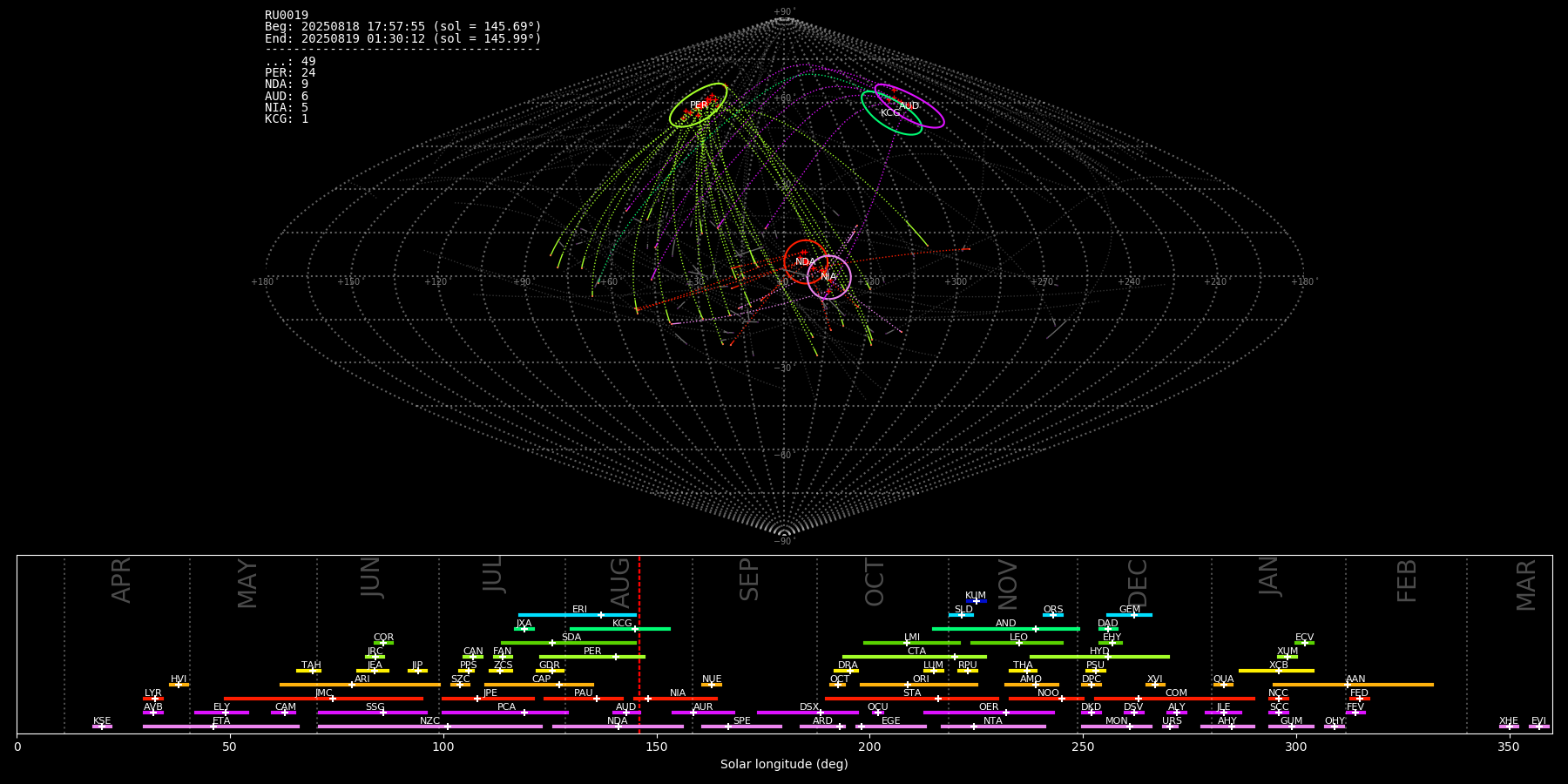This screenshot has width=1568, height=784.
Task: Click the AUG month label
Action: pos(620,582)
